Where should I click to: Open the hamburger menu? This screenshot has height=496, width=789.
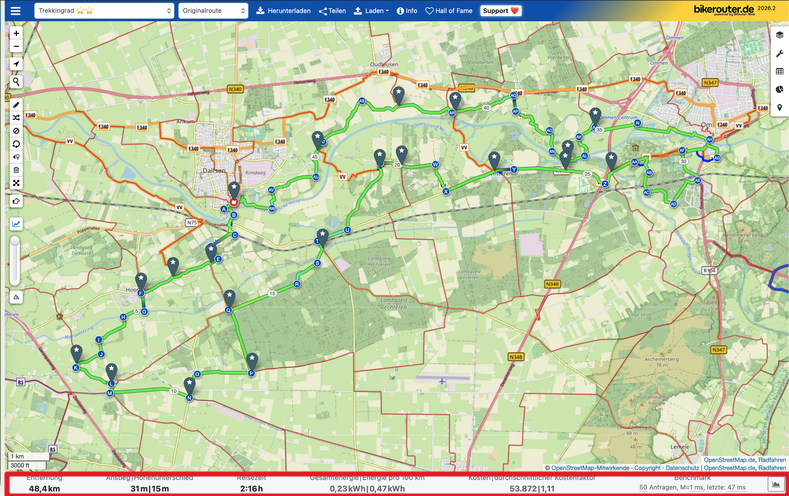15,10
